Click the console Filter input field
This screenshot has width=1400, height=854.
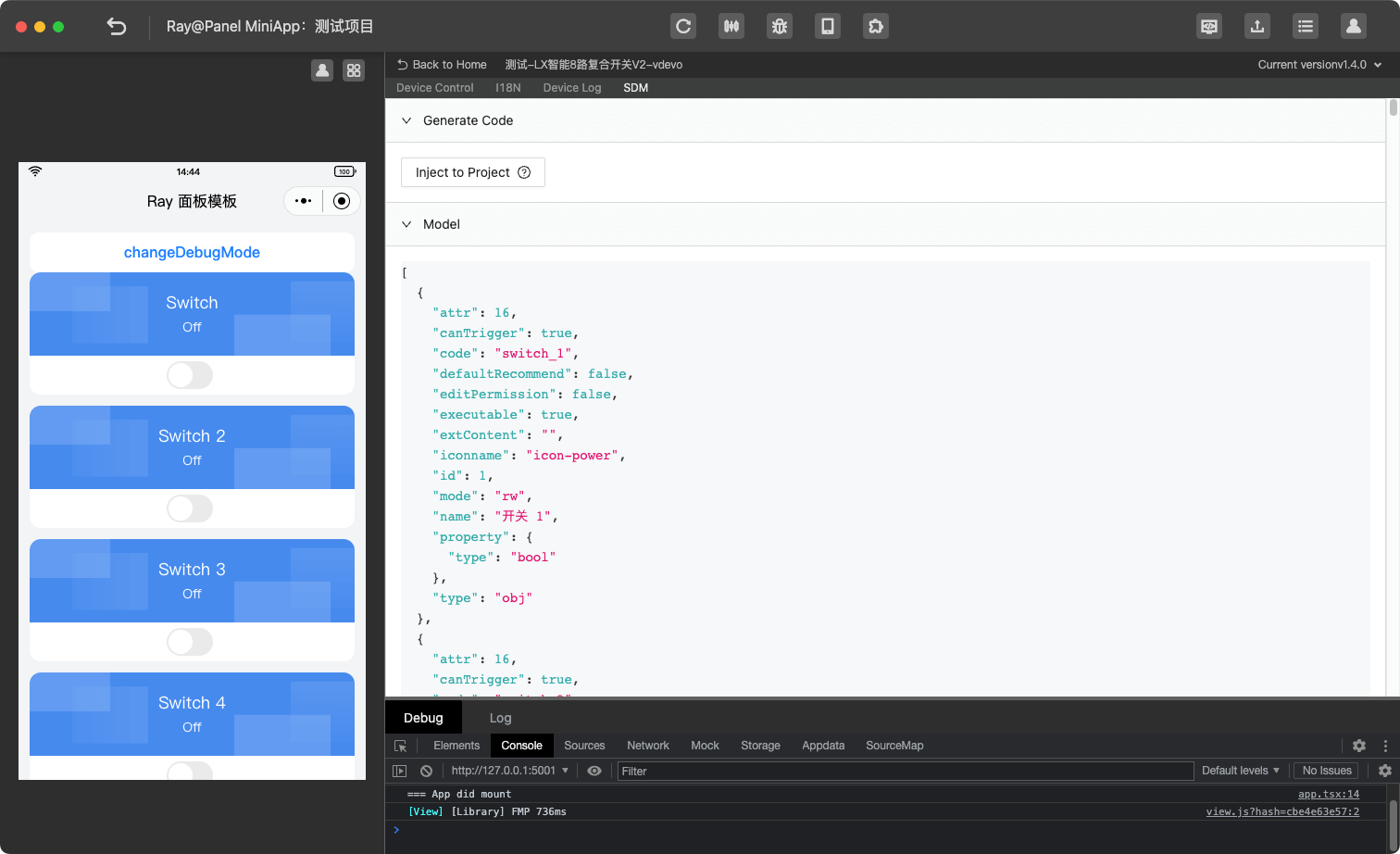(905, 771)
